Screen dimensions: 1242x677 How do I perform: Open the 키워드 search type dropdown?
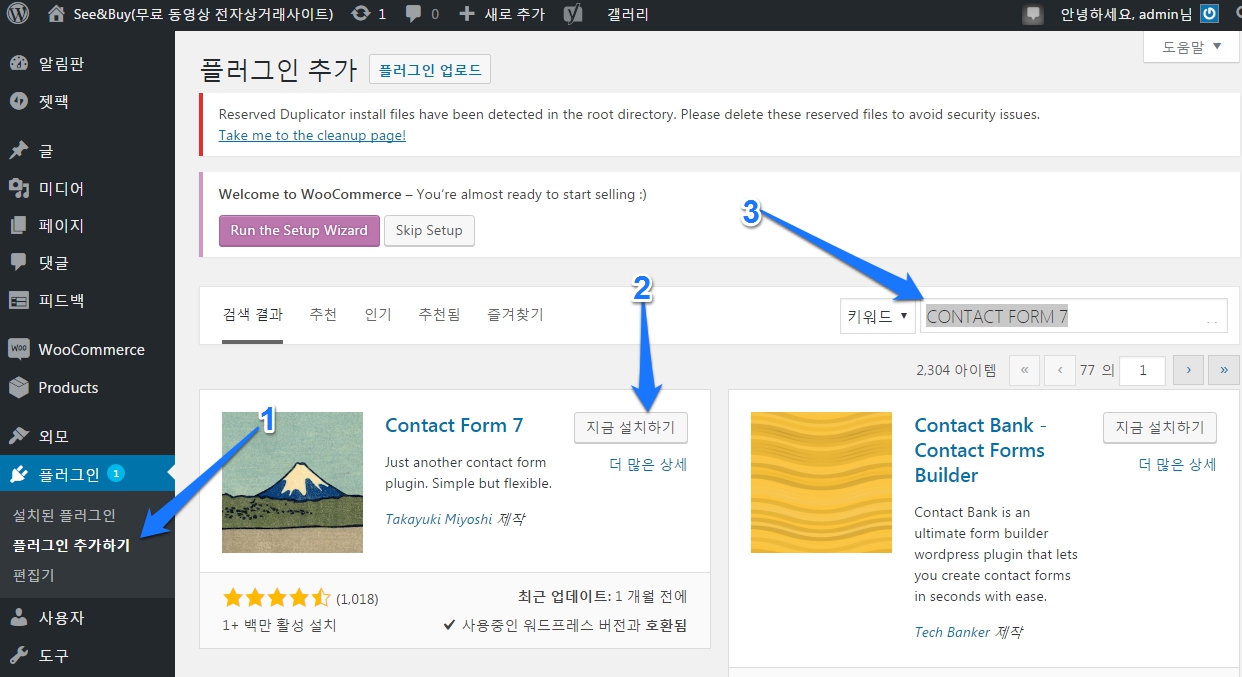[x=876, y=315]
